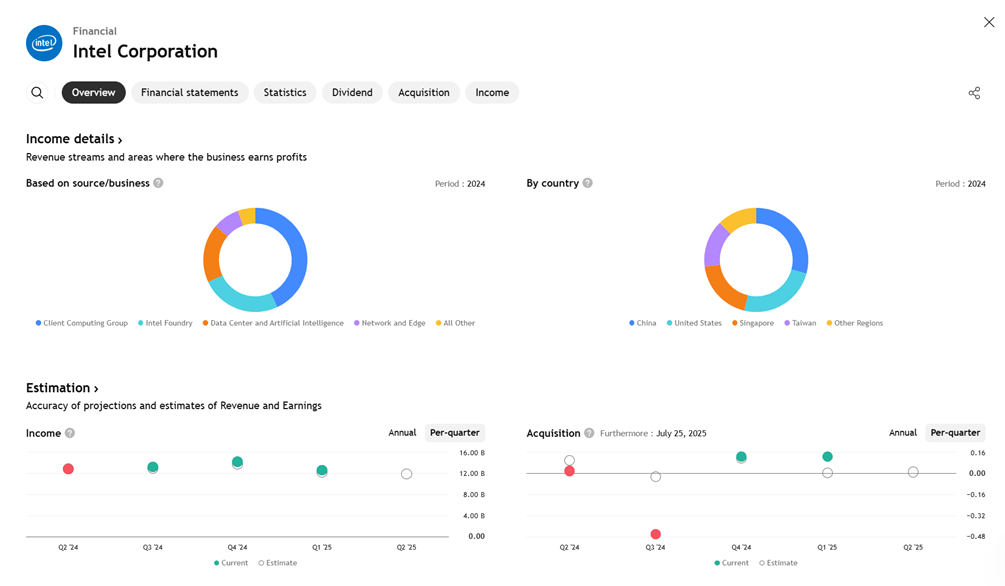Screen dimensions: 1005x586
Task: Click the 'Period : 2024' label for source/business
Action: [460, 183]
